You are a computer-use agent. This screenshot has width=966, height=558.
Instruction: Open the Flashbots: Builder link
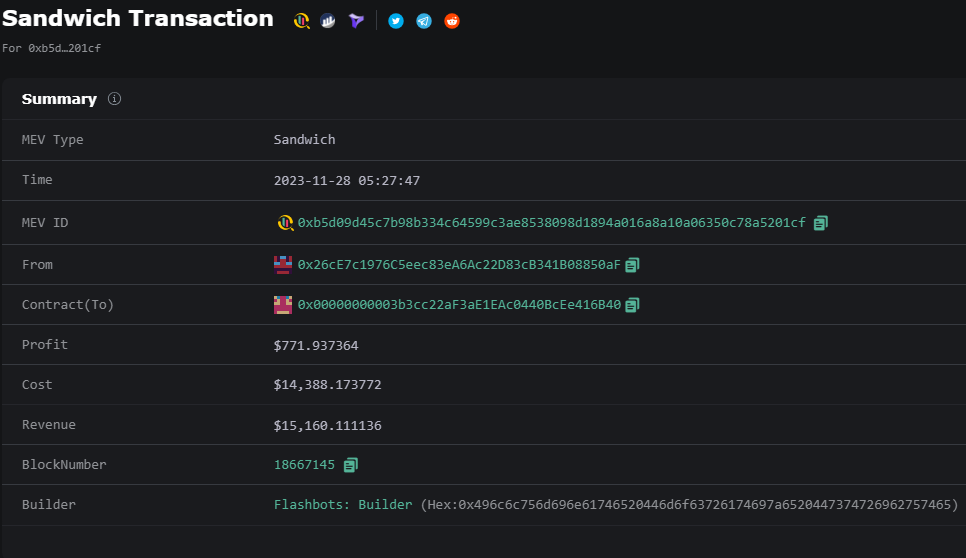pyautogui.click(x=343, y=505)
